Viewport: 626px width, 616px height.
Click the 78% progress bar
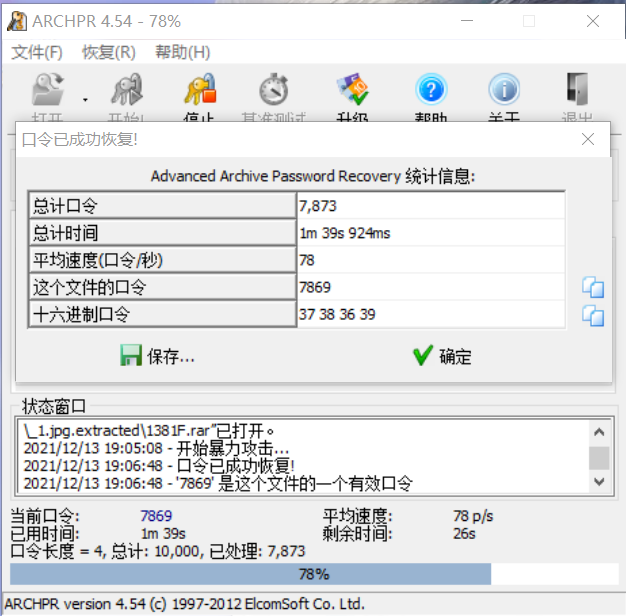[314, 574]
